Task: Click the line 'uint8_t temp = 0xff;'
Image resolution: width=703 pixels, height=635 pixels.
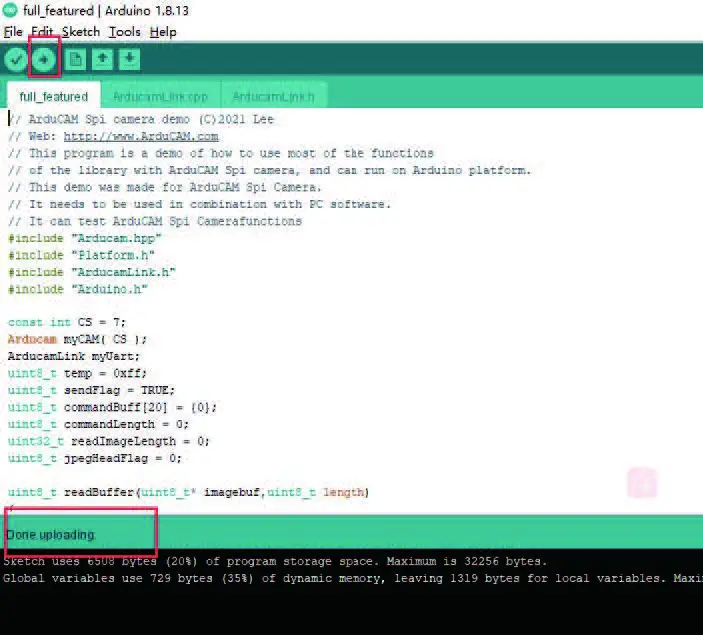Action: (x=77, y=374)
